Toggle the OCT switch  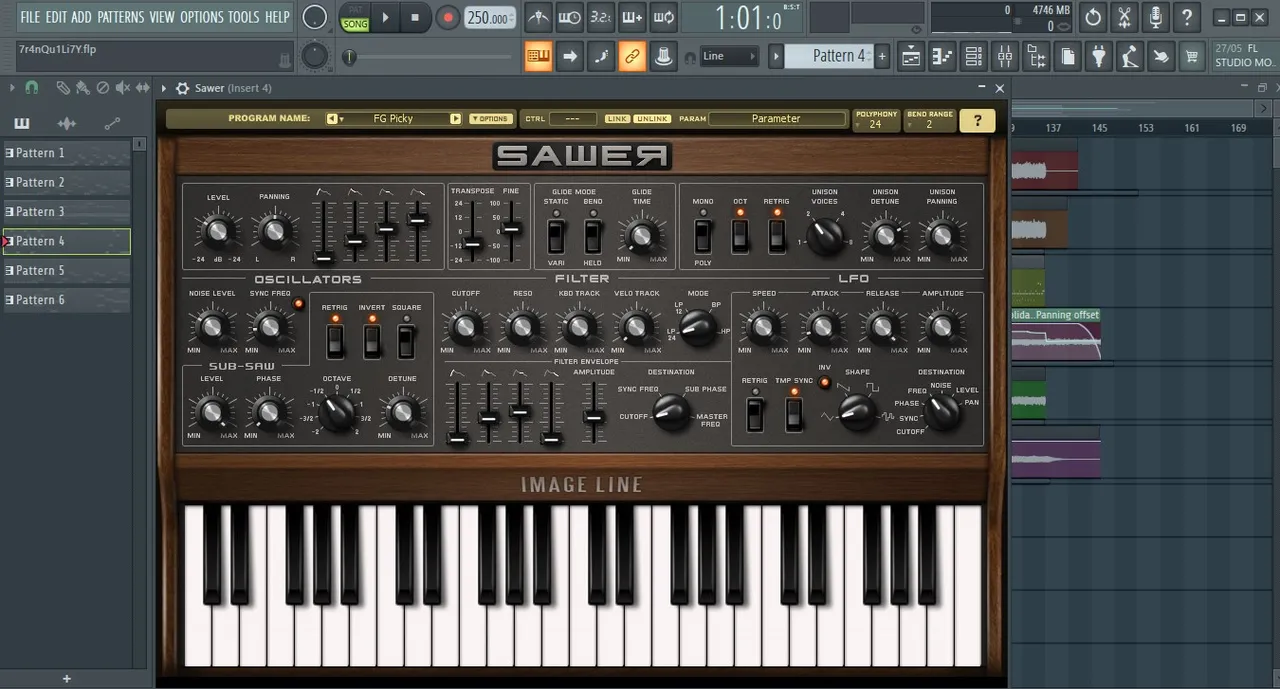pos(740,236)
